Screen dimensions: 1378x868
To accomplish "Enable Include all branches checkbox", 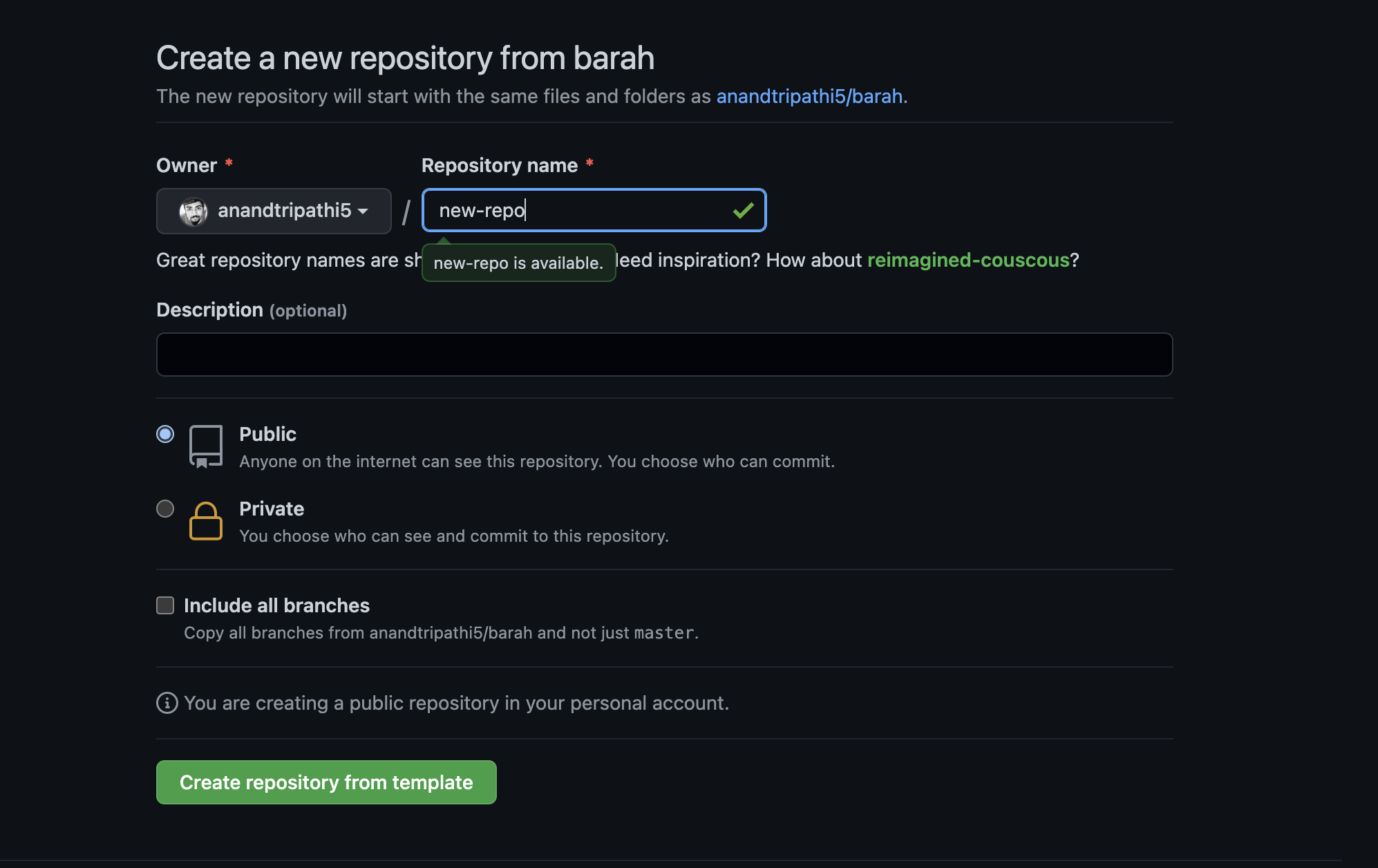I will point(165,605).
